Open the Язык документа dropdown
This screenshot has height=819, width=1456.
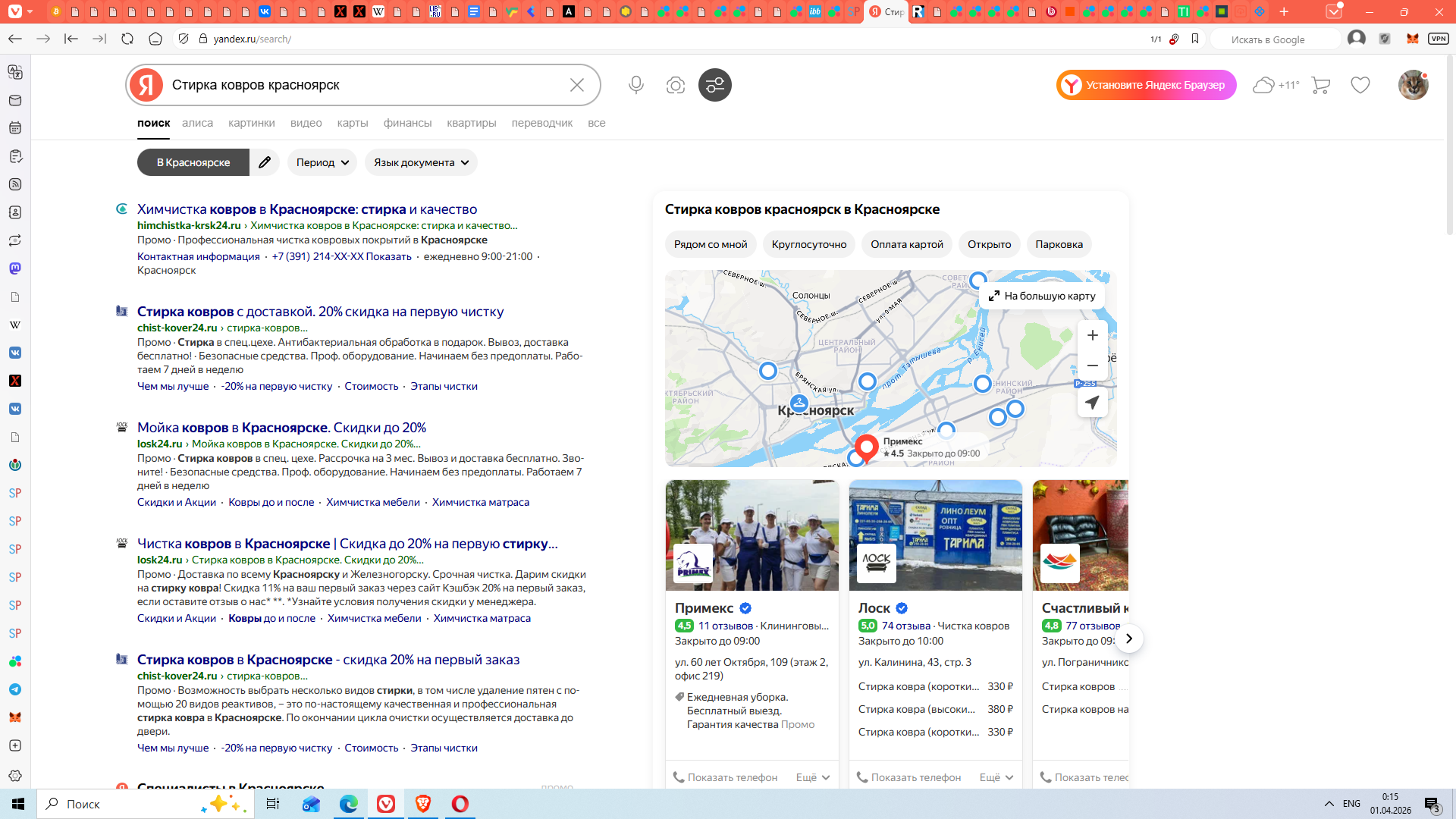coord(421,162)
